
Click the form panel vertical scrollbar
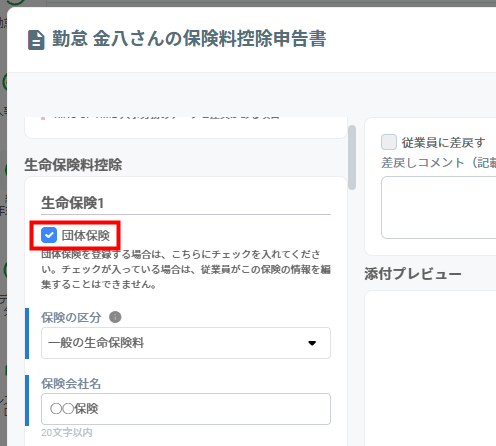pyautogui.click(x=352, y=157)
